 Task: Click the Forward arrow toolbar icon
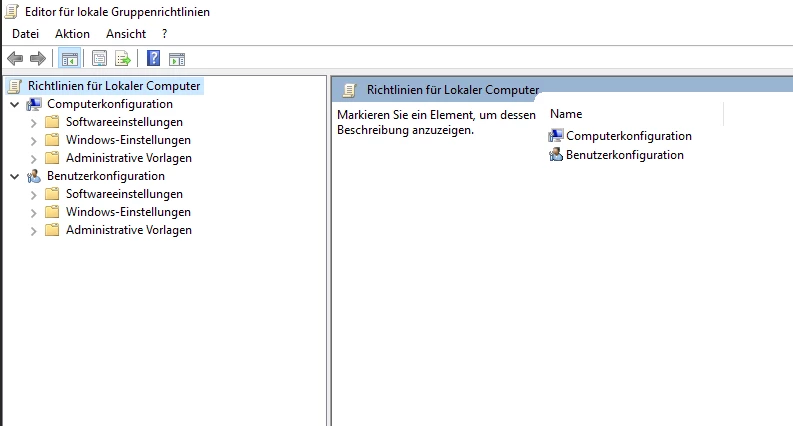click(38, 58)
